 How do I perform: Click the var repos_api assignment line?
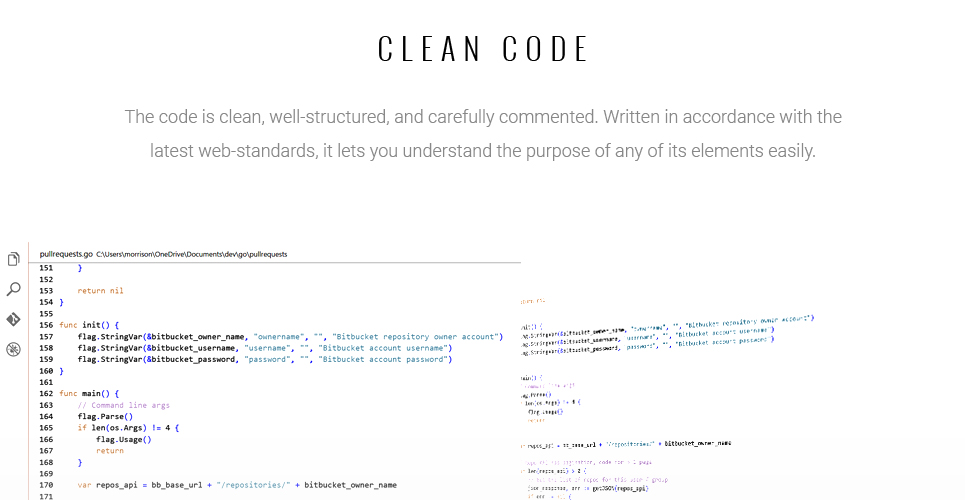coord(237,485)
